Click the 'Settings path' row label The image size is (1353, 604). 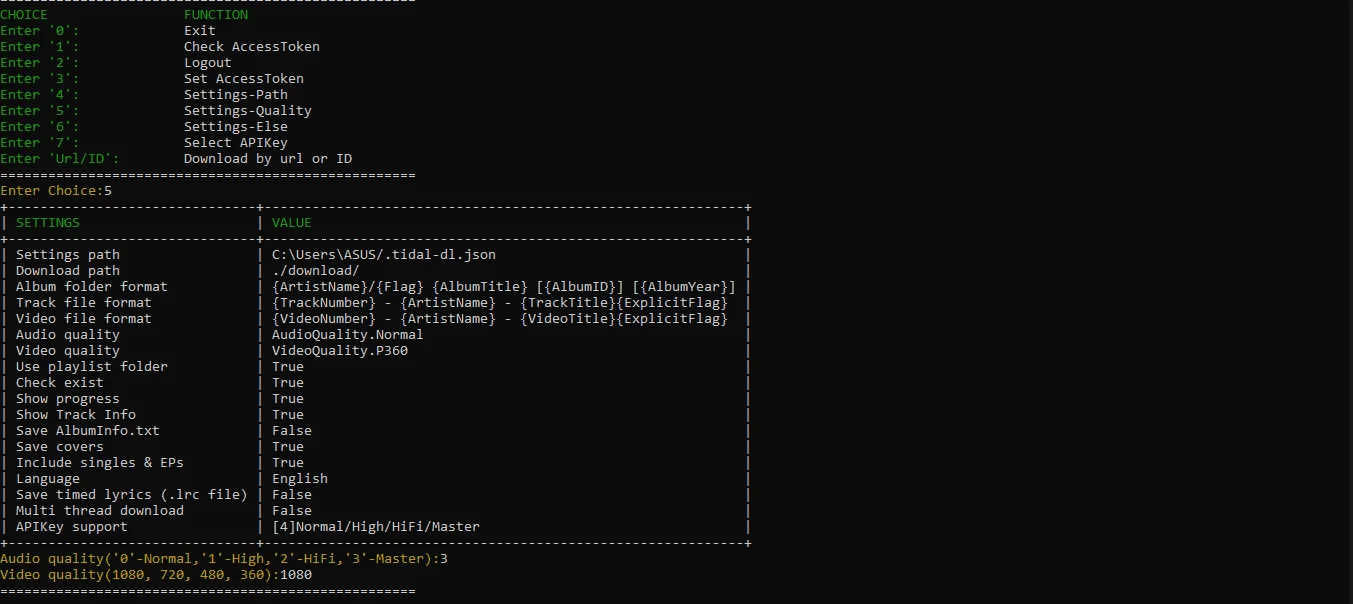[x=68, y=255]
